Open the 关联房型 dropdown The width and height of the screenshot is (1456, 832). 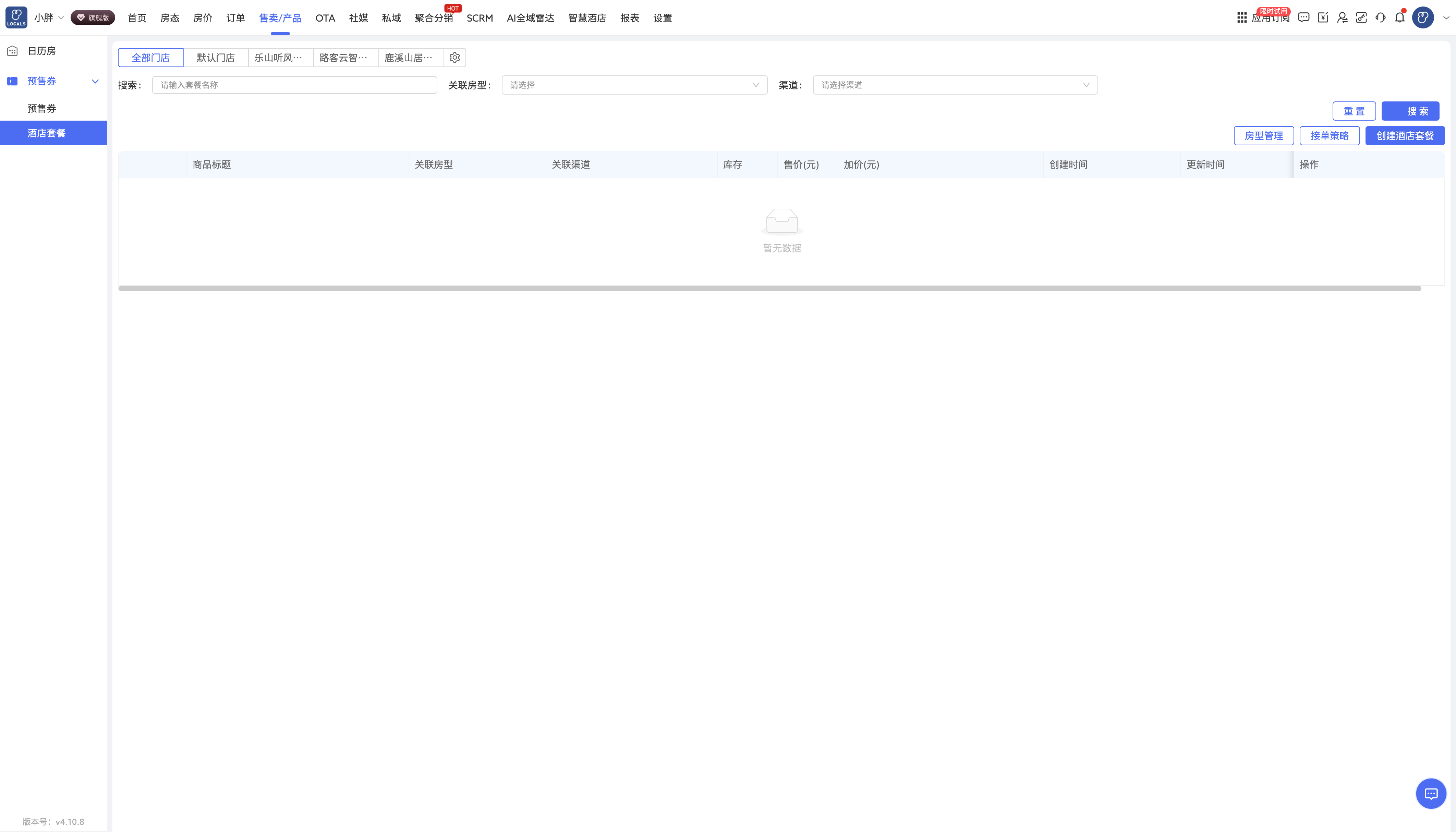(x=634, y=85)
